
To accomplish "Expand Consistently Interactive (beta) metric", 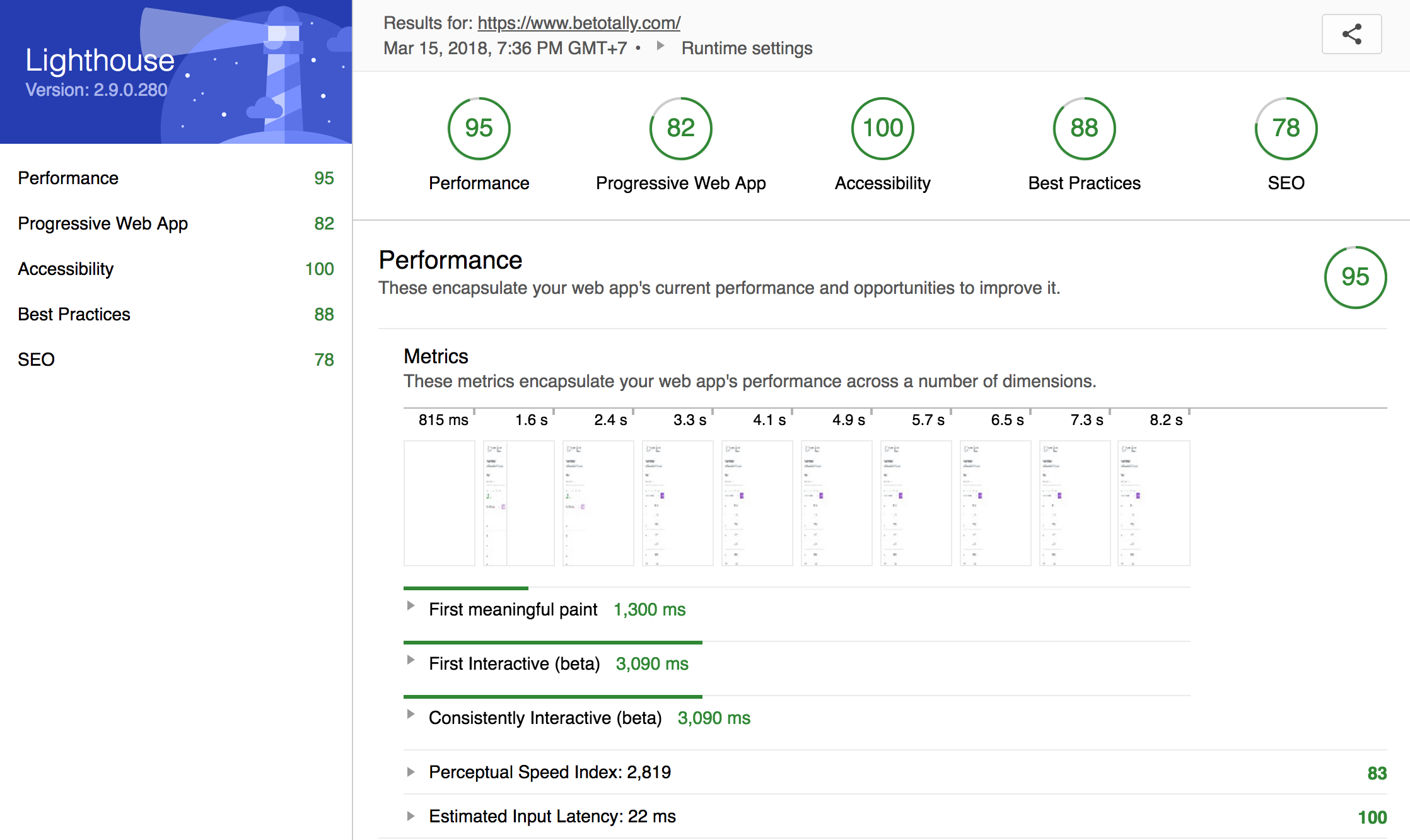I will (411, 715).
